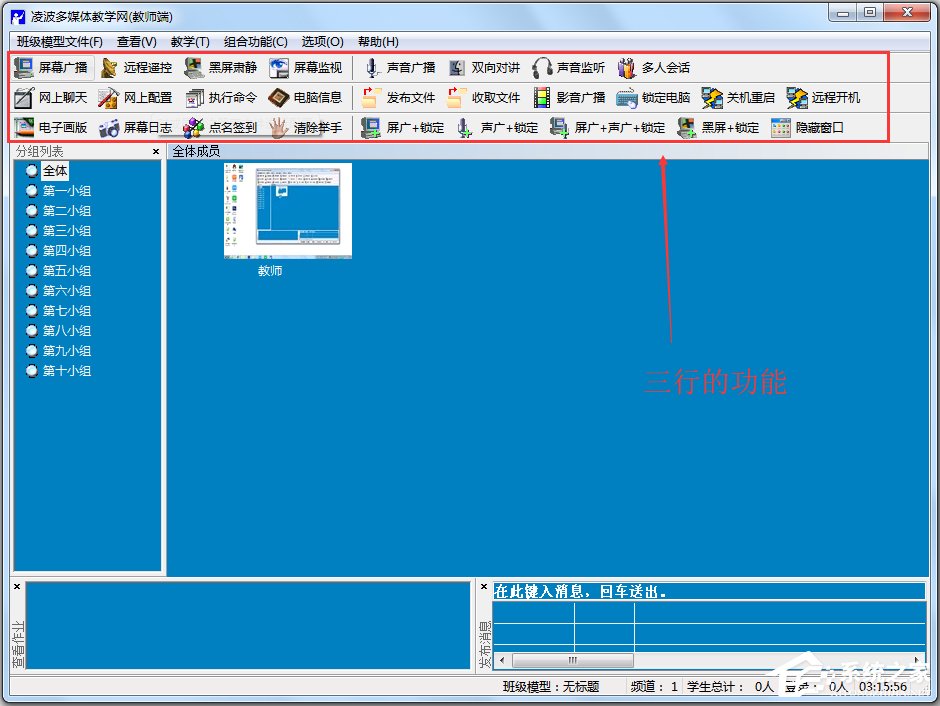This screenshot has width=940, height=706.
Task: Click 清除举手 clear raised hands
Action: (x=306, y=128)
